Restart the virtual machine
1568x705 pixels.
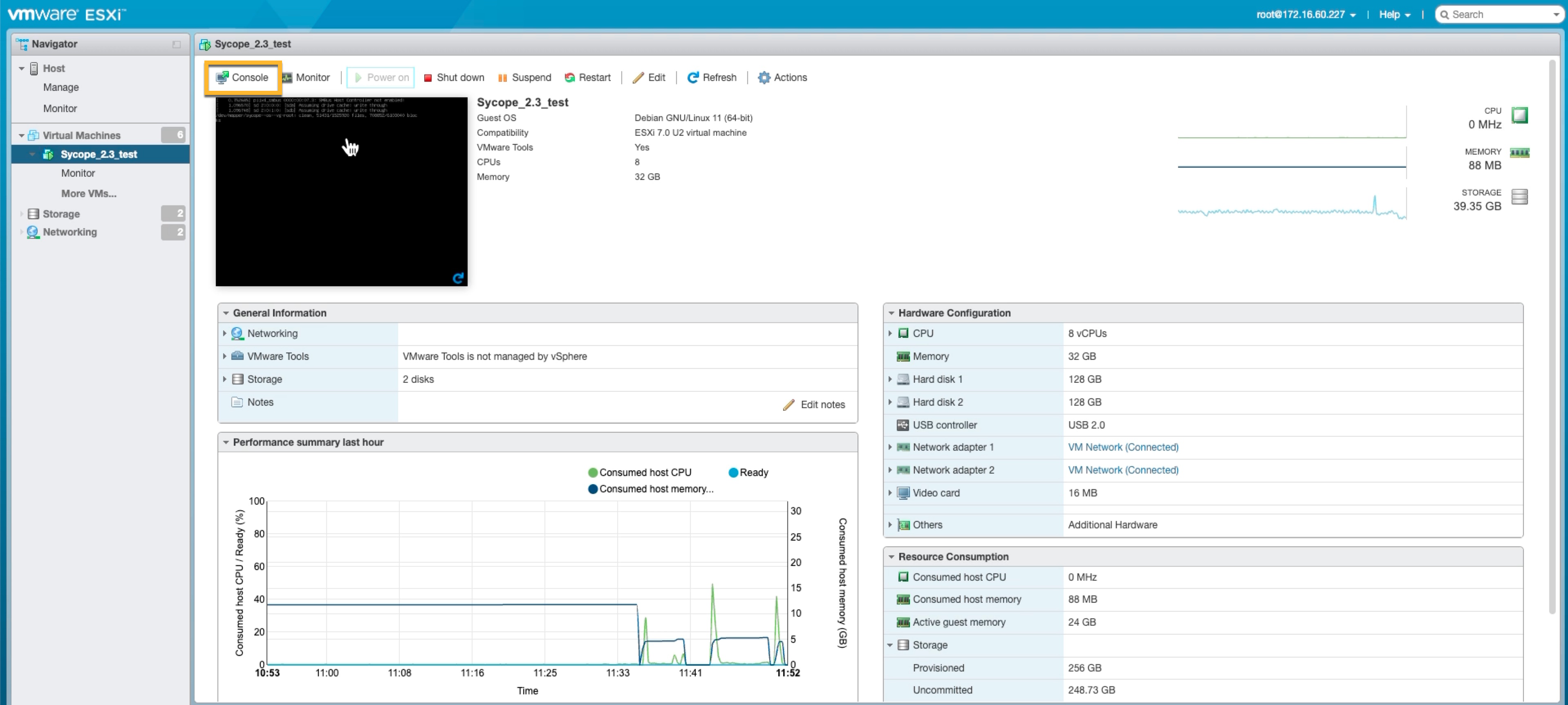point(587,77)
